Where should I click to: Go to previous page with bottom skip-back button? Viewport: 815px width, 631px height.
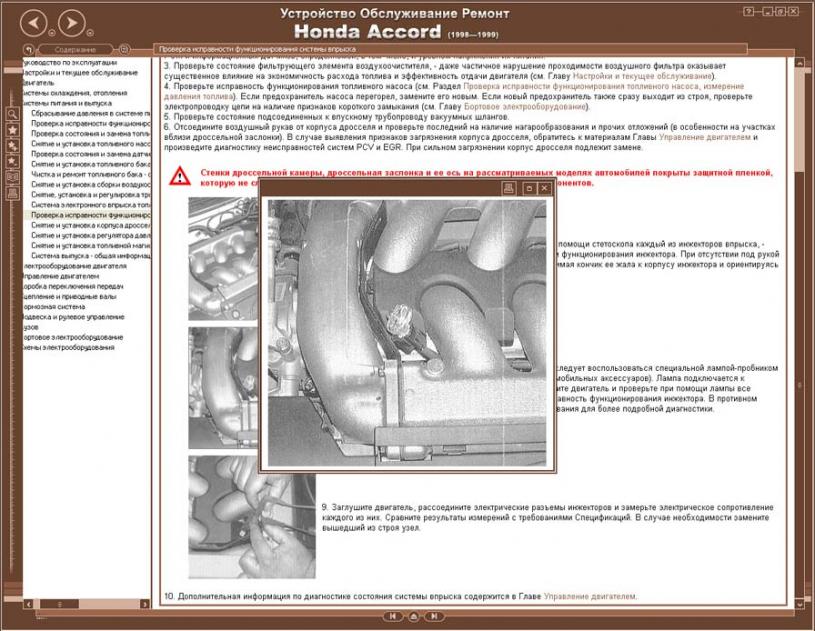point(393,616)
